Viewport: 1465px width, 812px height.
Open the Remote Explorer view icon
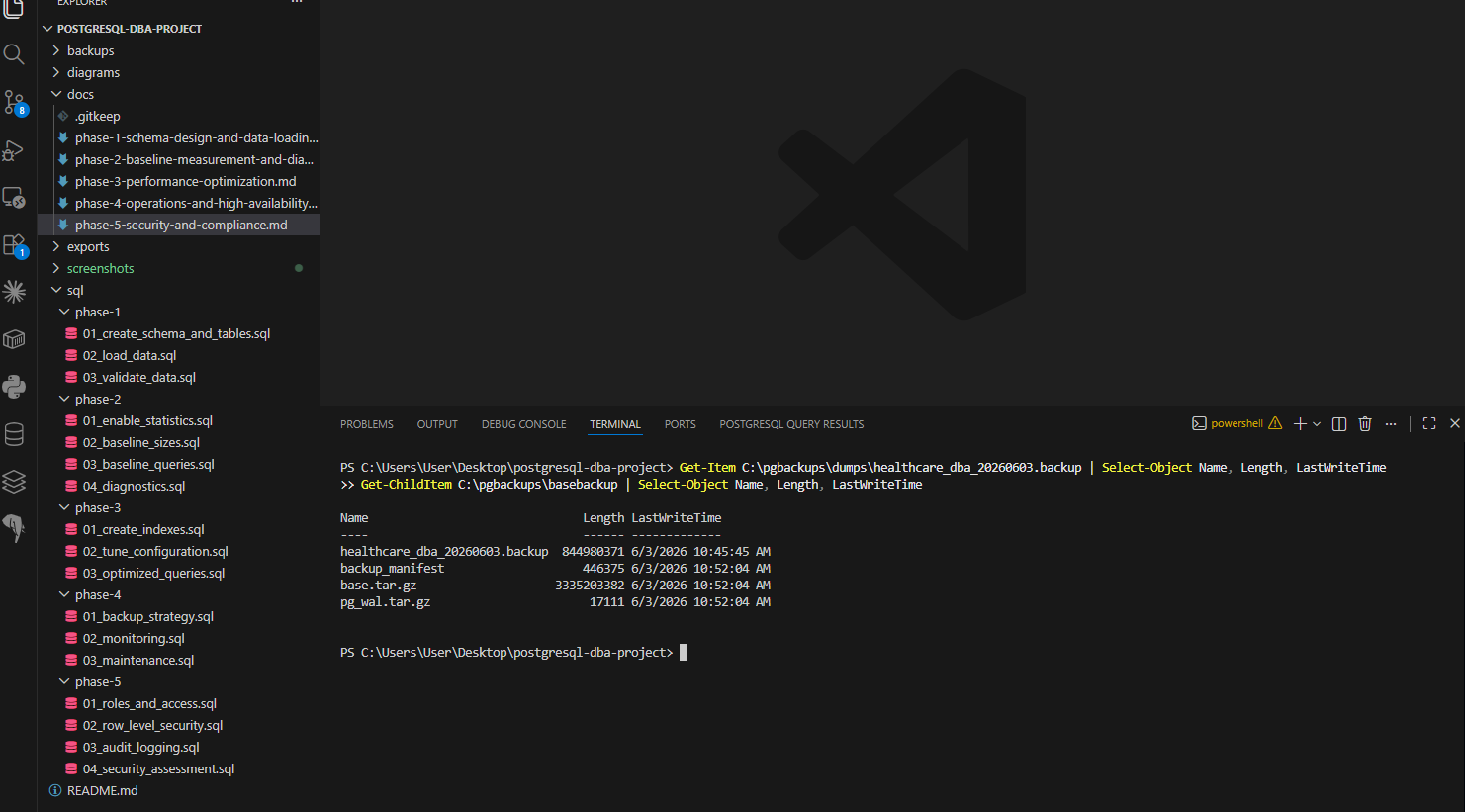click(14, 197)
